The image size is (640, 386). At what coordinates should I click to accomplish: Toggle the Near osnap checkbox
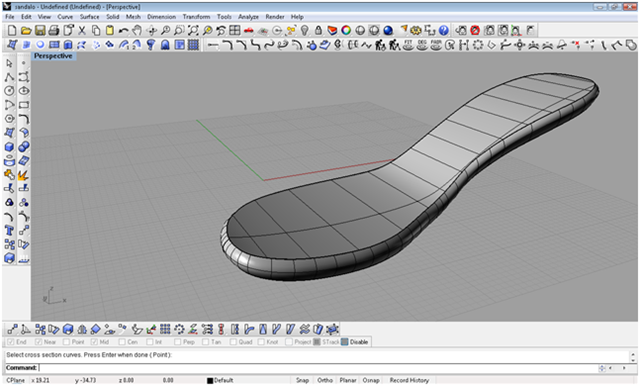point(38,342)
